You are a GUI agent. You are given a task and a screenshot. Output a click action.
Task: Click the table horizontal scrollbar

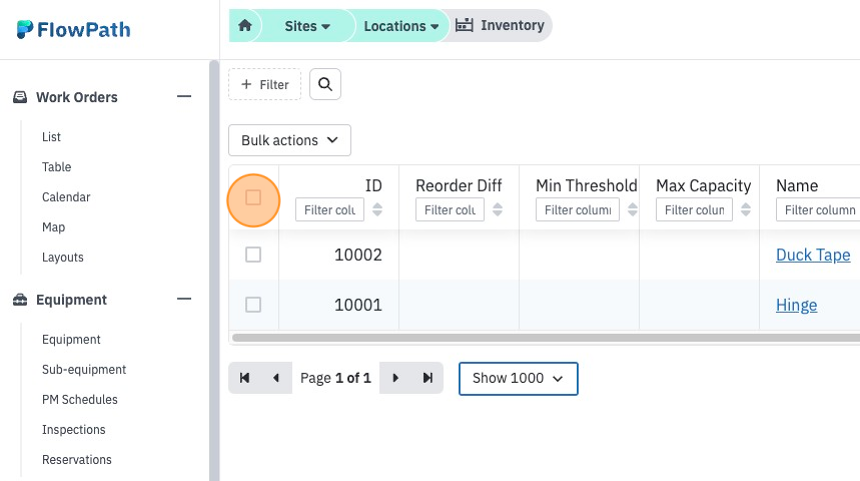546,338
